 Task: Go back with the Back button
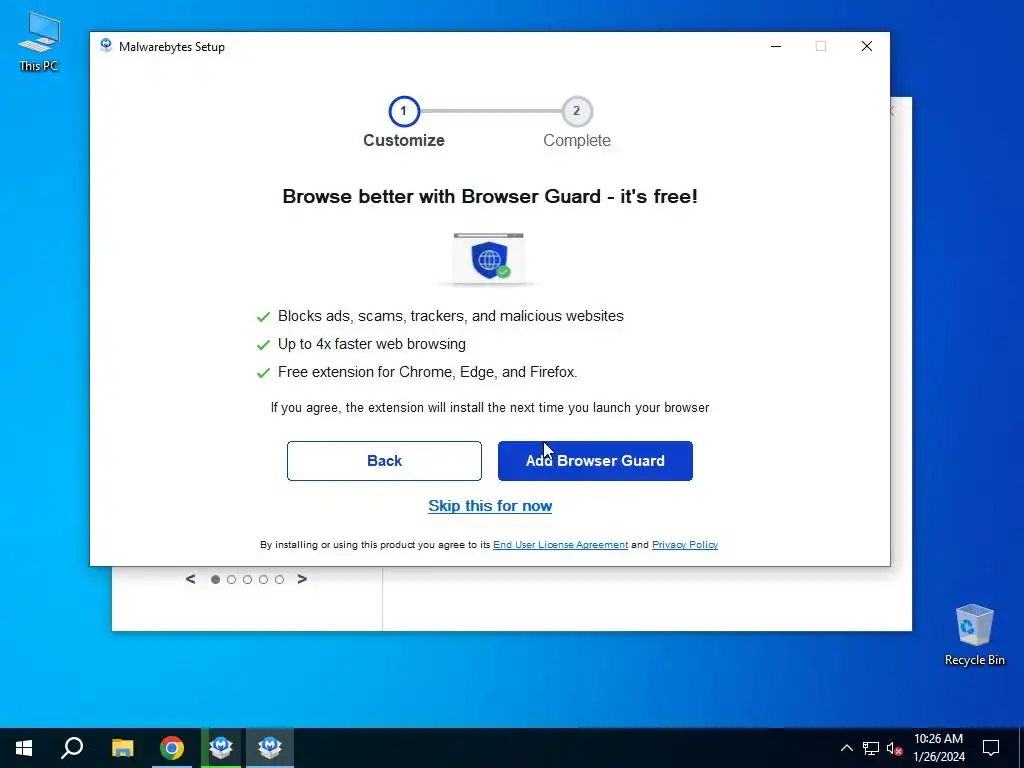(x=384, y=461)
